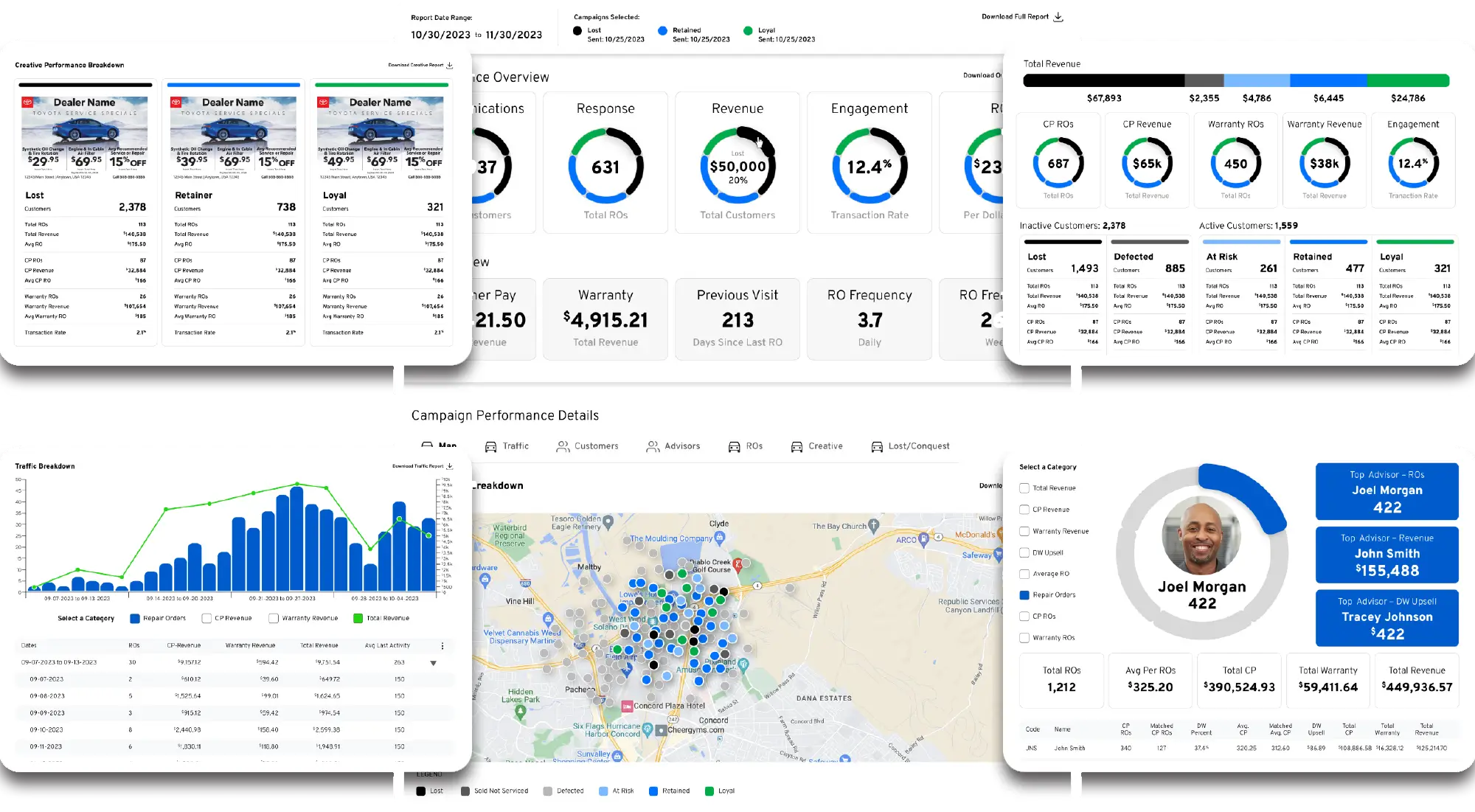Image resolution: width=1475 pixels, height=812 pixels.
Task: Click the Six Flags Hurricane Harbor pin
Action: [x=647, y=729]
